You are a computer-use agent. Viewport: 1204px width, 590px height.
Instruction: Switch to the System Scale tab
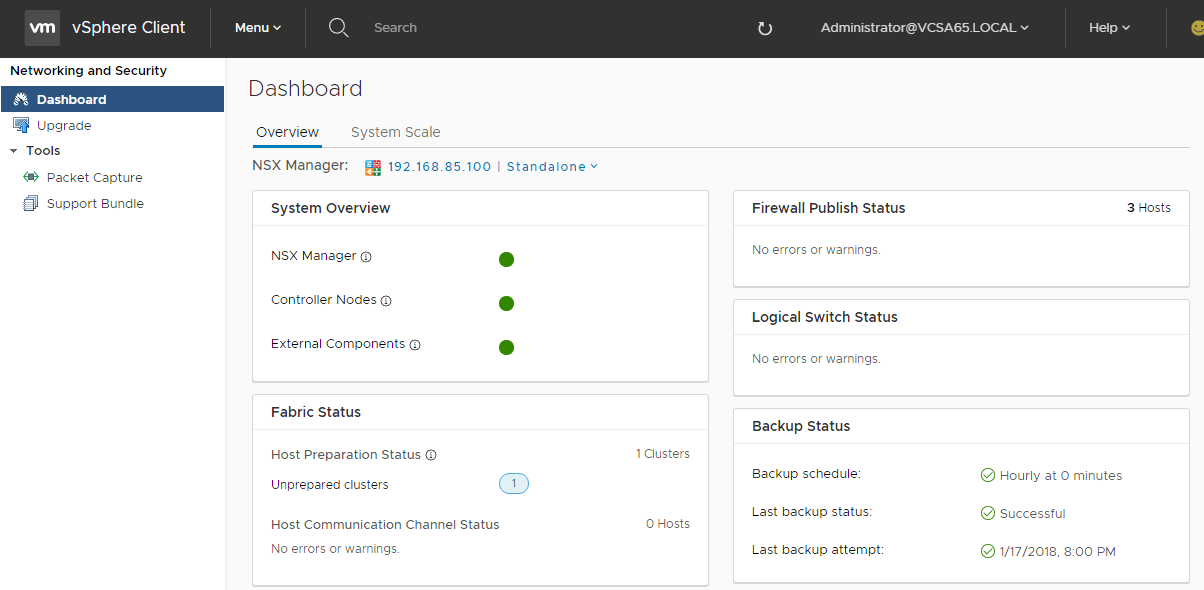tap(395, 132)
